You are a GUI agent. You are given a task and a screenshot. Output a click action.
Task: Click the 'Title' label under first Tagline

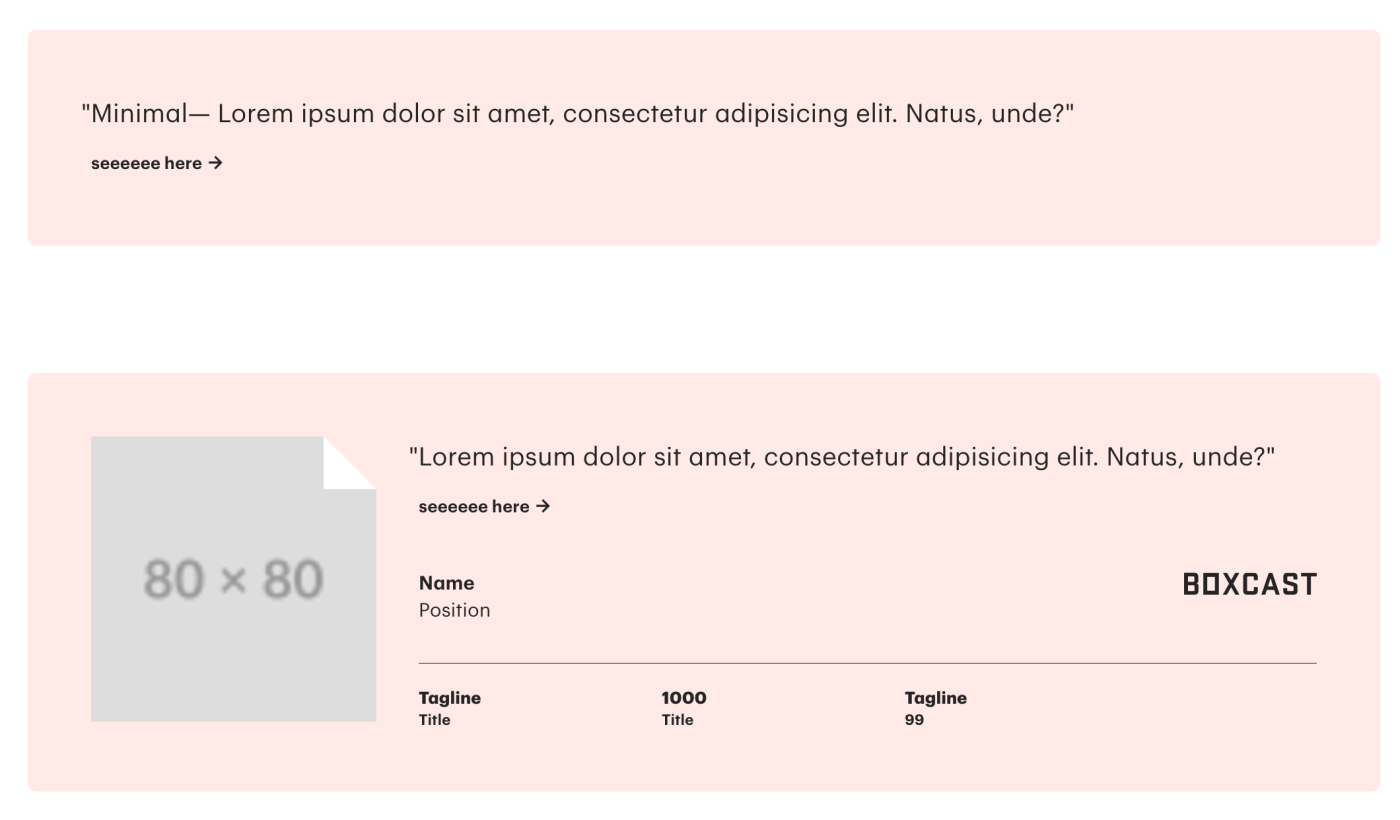434,720
